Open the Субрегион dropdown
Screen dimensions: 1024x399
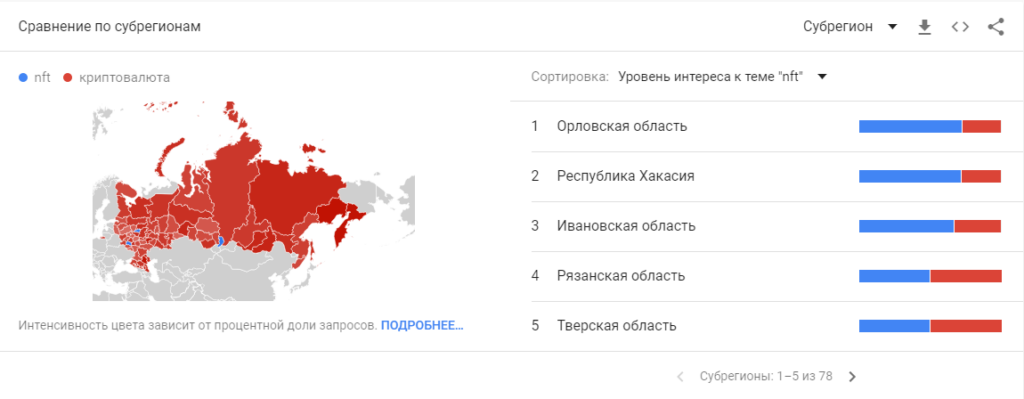[850, 27]
